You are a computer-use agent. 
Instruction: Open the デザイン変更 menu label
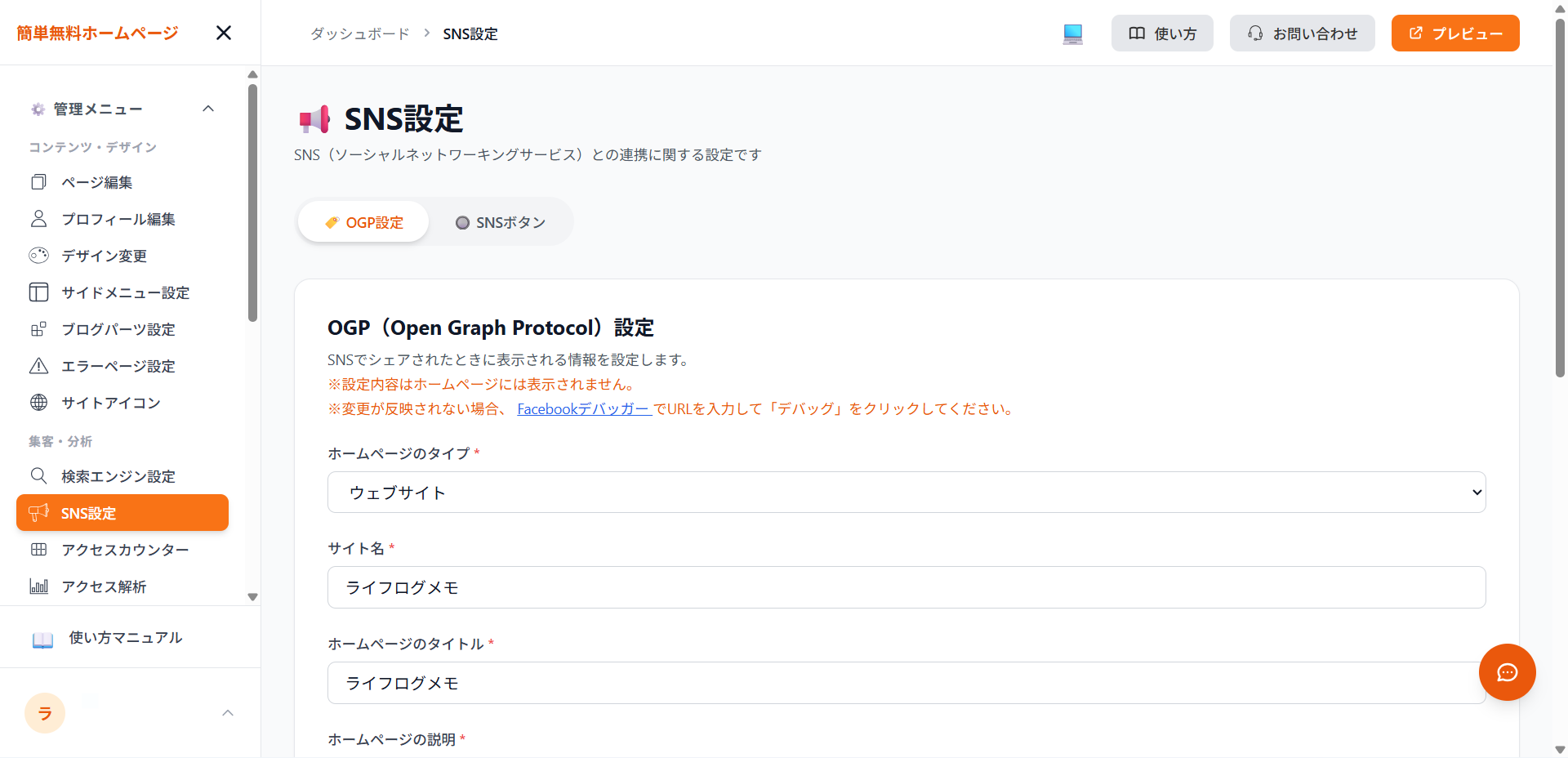click(x=105, y=256)
